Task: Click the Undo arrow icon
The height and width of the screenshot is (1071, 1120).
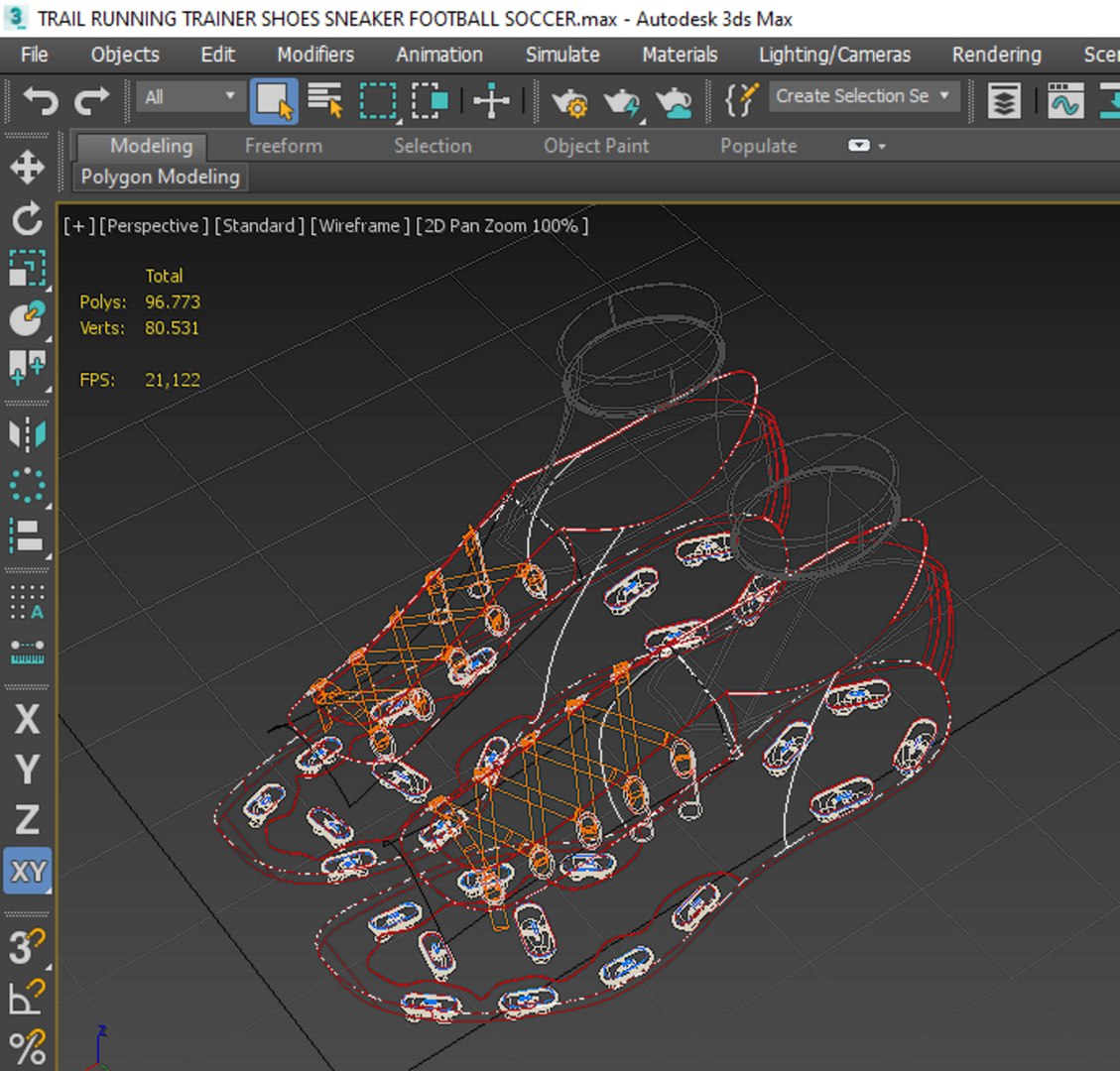Action: click(40, 99)
